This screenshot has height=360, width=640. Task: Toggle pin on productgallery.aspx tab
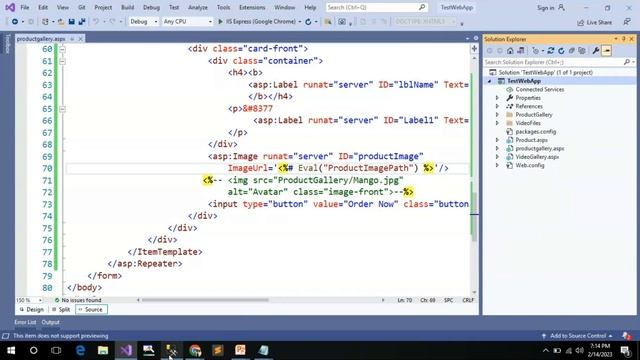point(72,39)
